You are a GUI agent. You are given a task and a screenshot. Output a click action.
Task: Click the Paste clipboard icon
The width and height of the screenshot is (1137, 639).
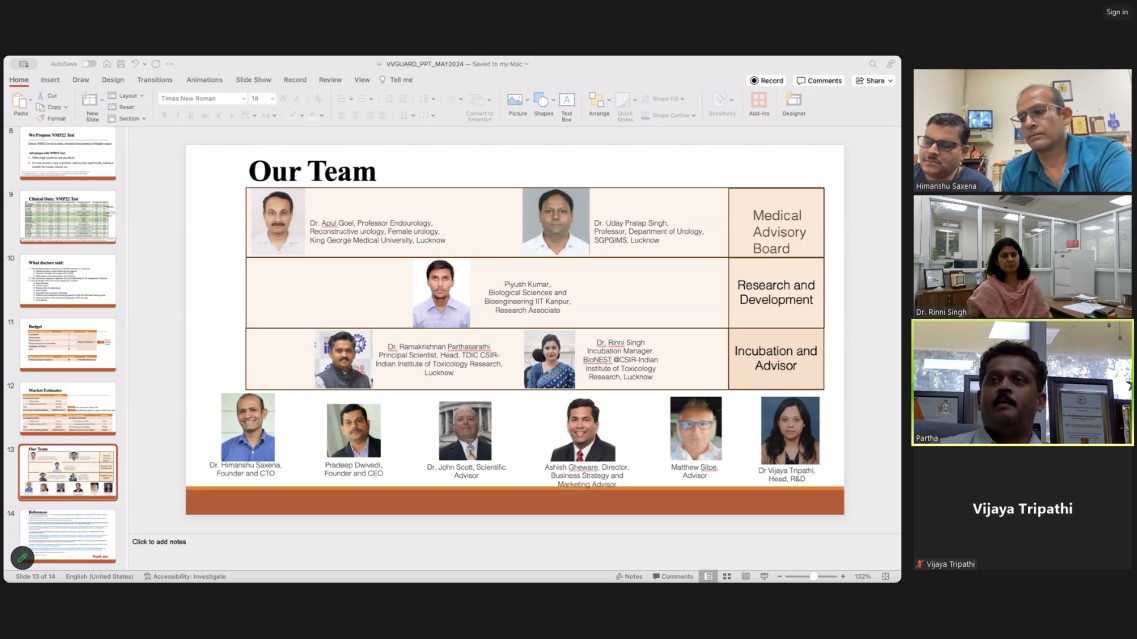(x=20, y=102)
